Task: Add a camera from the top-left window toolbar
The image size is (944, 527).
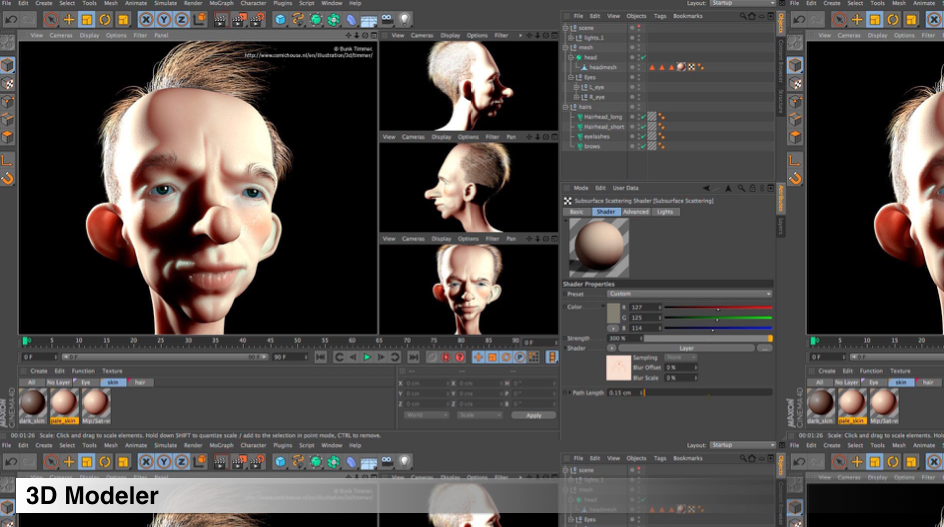Action: point(387,20)
